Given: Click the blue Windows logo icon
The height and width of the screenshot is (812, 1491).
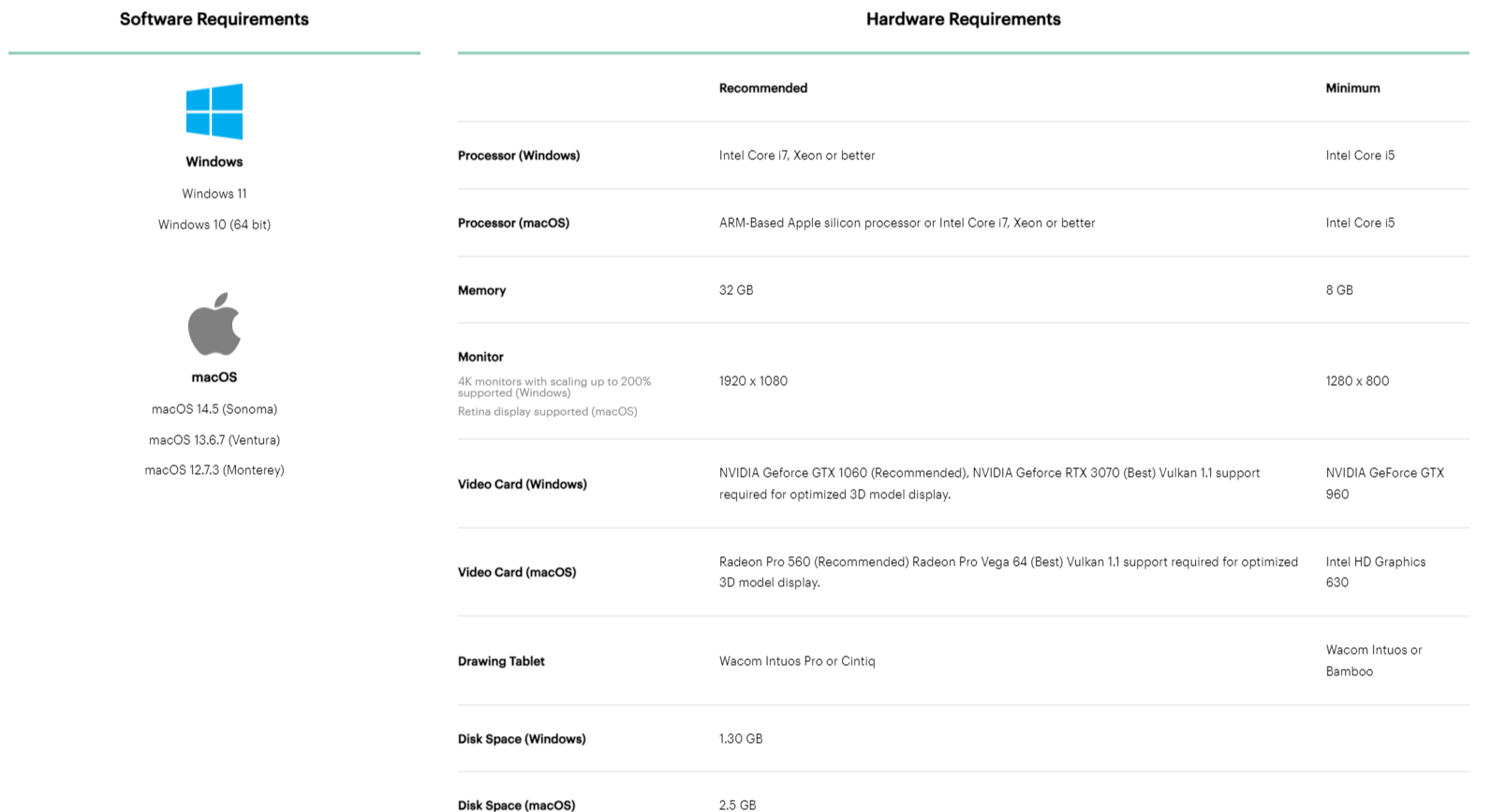Looking at the screenshot, I should [214, 111].
